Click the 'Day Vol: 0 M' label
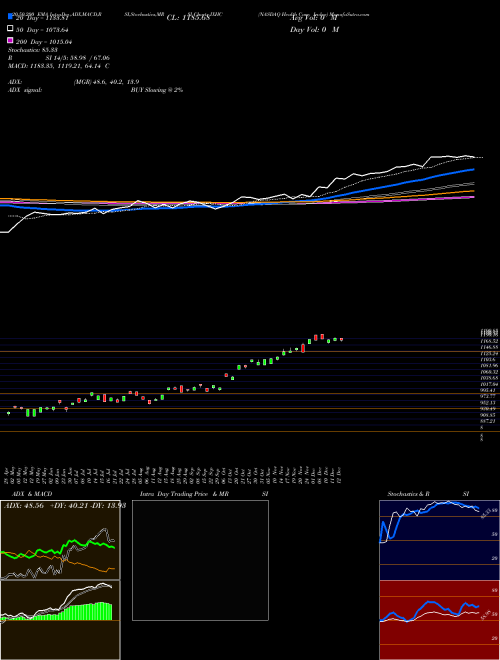Image resolution: width=500 pixels, height=660 pixels. [x=314, y=30]
